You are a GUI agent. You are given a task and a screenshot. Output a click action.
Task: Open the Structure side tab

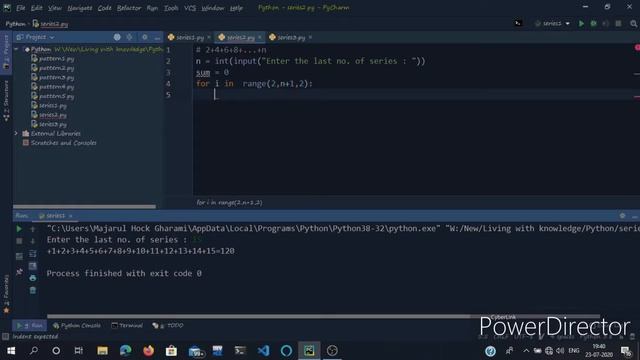click(6, 101)
